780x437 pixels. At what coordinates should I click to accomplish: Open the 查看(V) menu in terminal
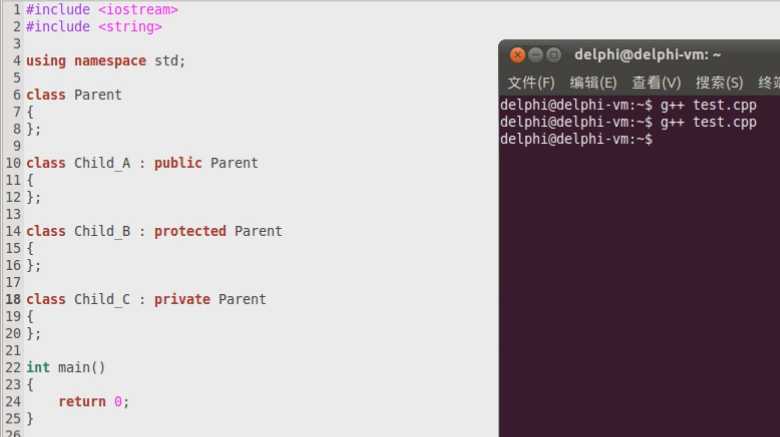tap(656, 82)
